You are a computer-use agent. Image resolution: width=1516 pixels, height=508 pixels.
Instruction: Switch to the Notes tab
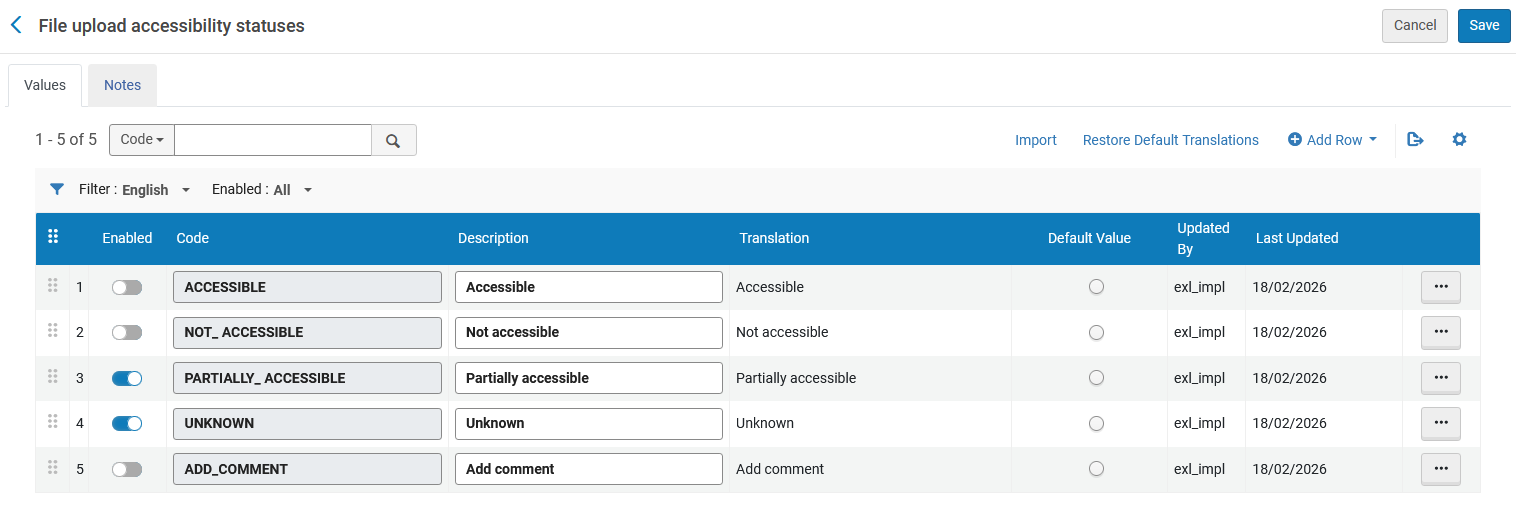coord(123,85)
